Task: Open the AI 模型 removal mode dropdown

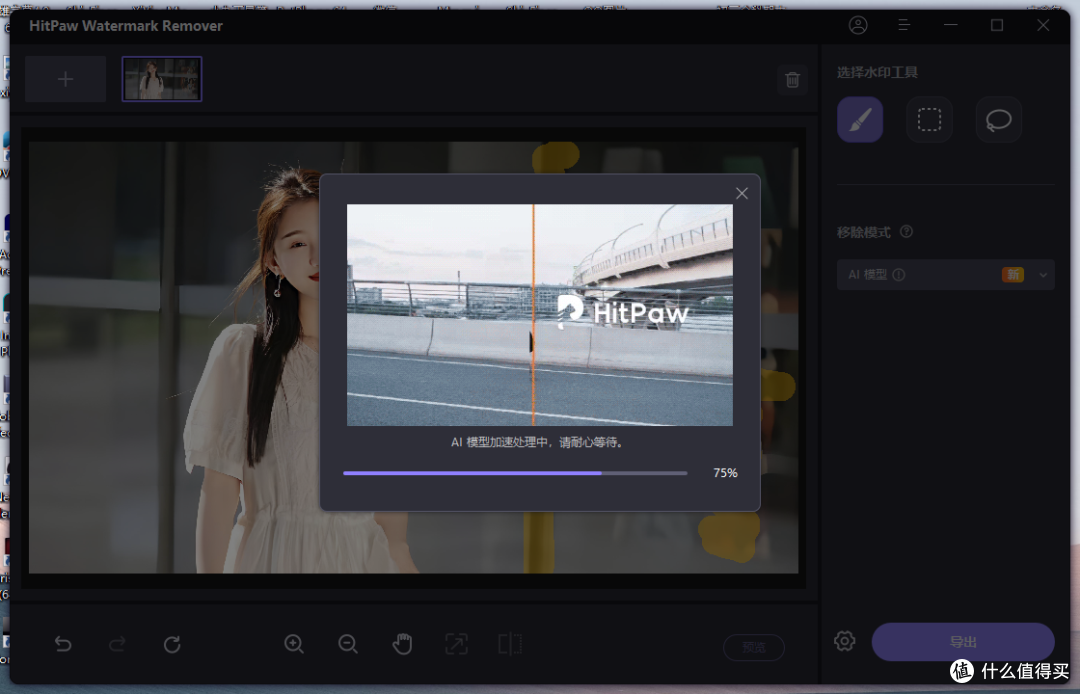Action: pyautogui.click(x=946, y=275)
